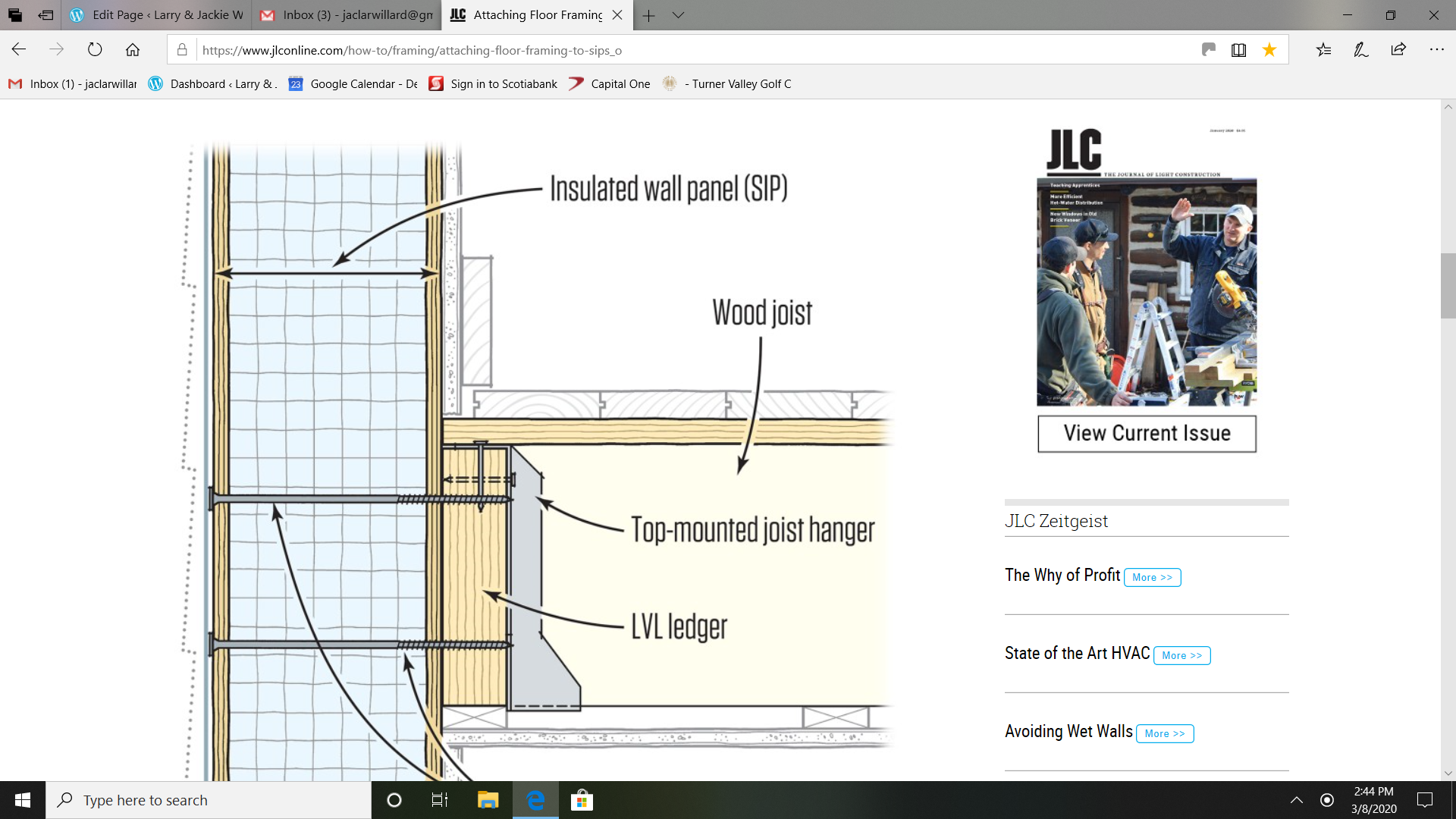Open More link for State of the Art HVAC
1456x819 pixels.
click(x=1181, y=655)
